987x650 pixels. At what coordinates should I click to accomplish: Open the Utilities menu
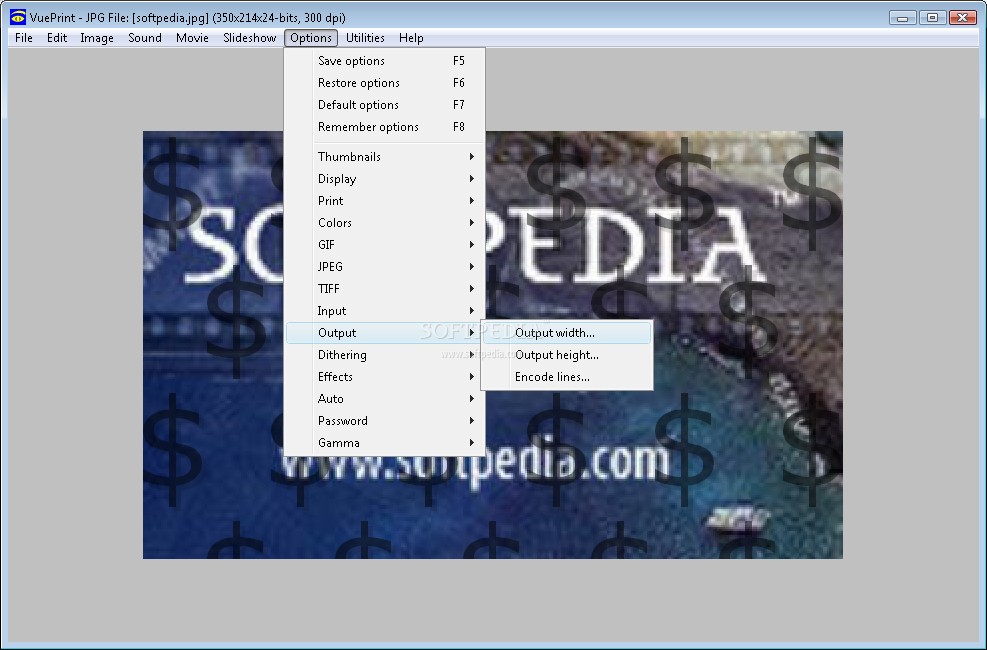[365, 38]
